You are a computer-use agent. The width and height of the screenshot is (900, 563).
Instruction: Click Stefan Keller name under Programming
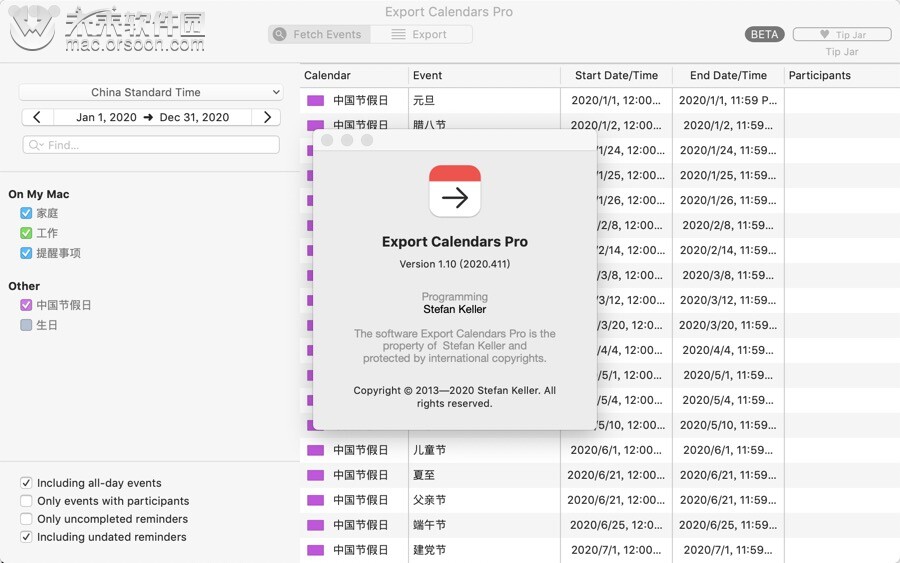[455, 309]
